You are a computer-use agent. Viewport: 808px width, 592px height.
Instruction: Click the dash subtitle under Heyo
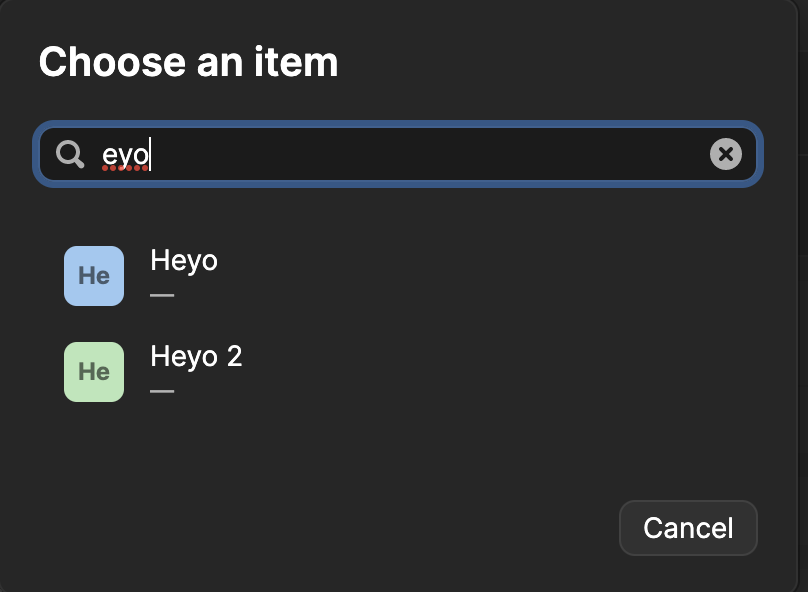[162, 296]
